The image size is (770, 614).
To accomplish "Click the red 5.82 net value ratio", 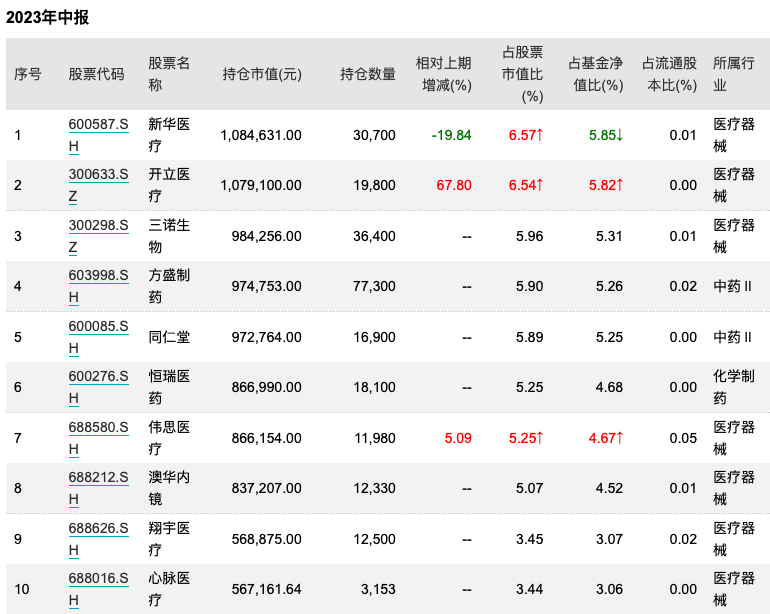I will (606, 185).
